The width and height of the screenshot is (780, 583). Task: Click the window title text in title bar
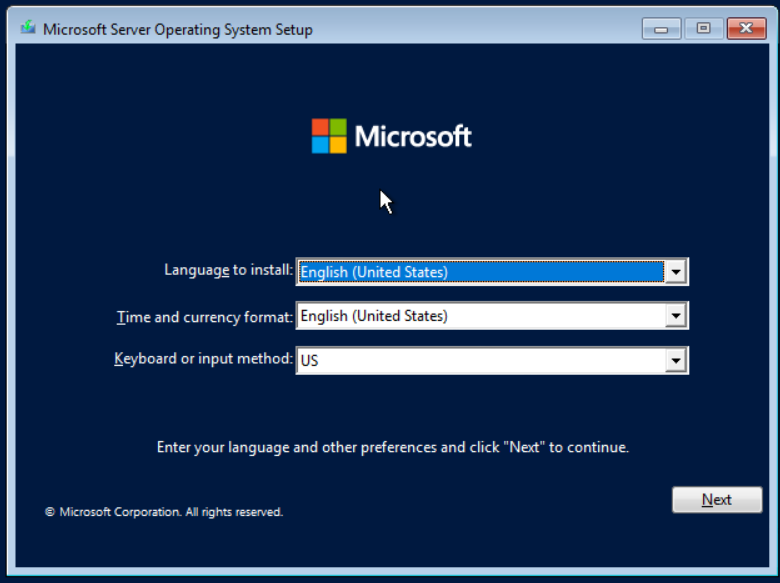[x=178, y=29]
